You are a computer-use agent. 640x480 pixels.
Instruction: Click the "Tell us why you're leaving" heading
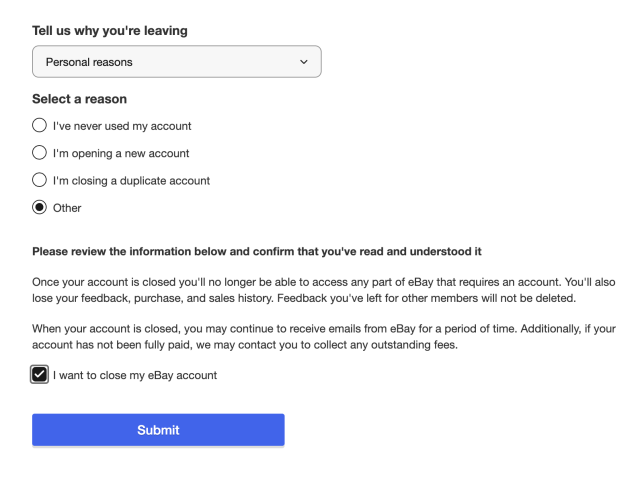coord(110,31)
